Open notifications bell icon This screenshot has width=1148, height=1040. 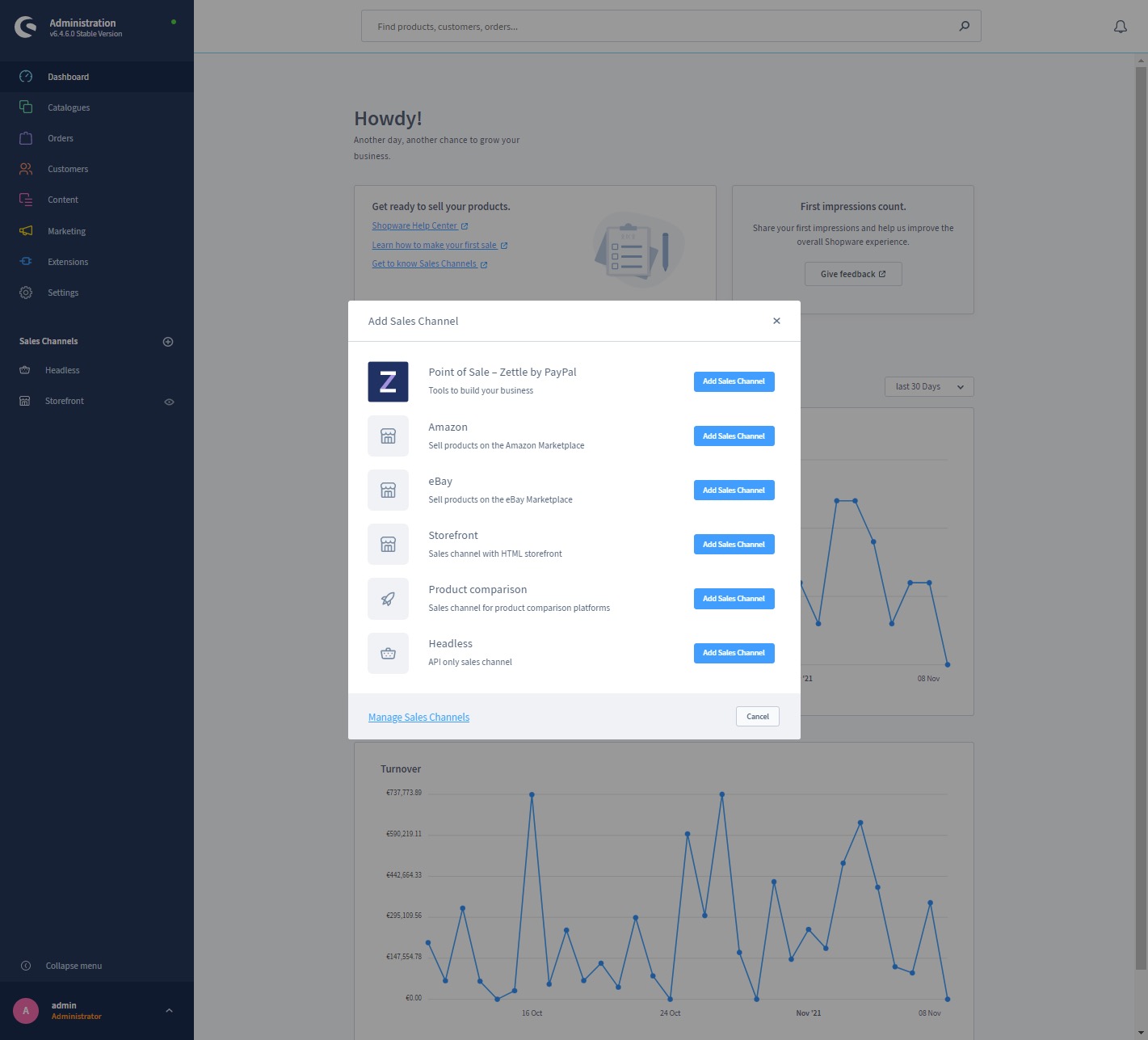tap(1121, 27)
